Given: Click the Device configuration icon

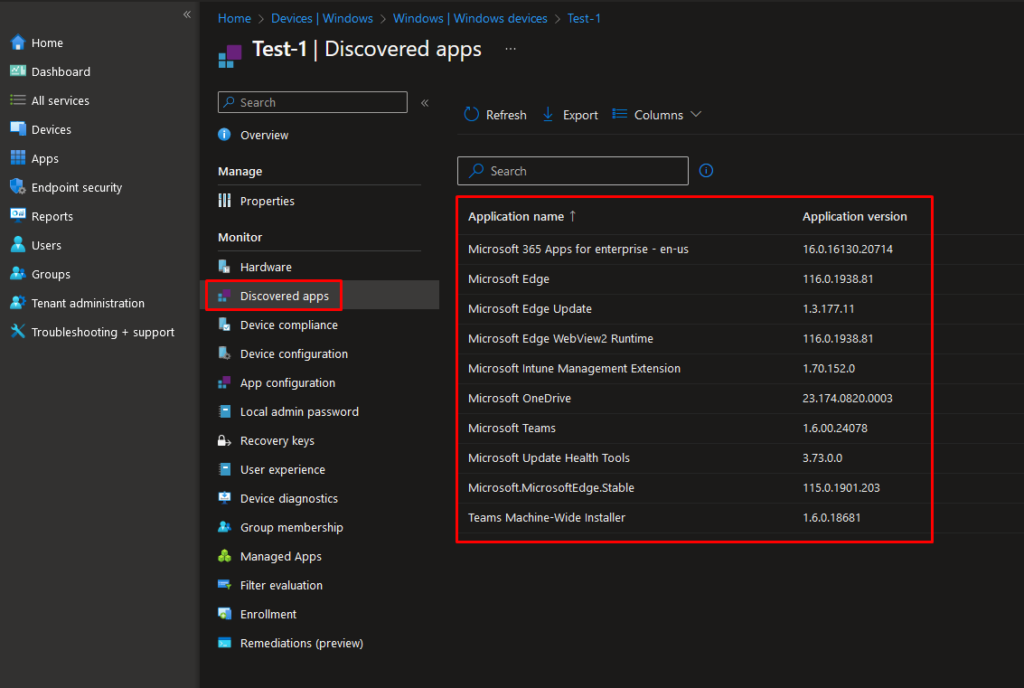Looking at the screenshot, I should click(x=224, y=353).
